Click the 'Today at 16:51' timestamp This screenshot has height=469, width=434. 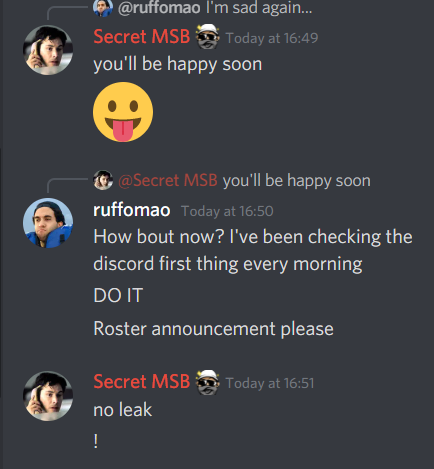coord(270,383)
